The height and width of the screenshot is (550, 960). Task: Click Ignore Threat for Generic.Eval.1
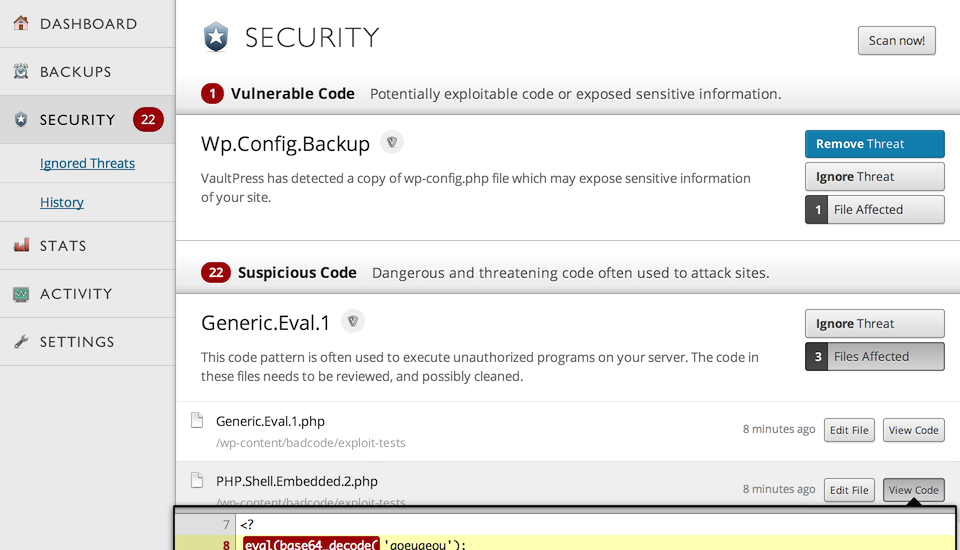(x=874, y=323)
